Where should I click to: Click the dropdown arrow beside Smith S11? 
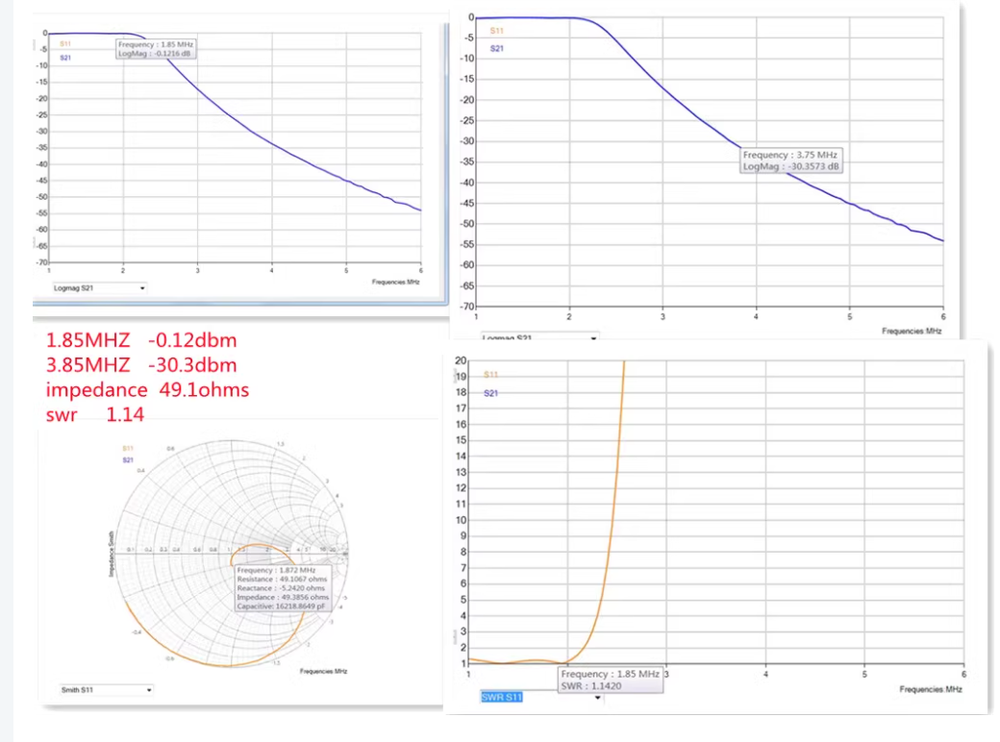click(x=149, y=690)
